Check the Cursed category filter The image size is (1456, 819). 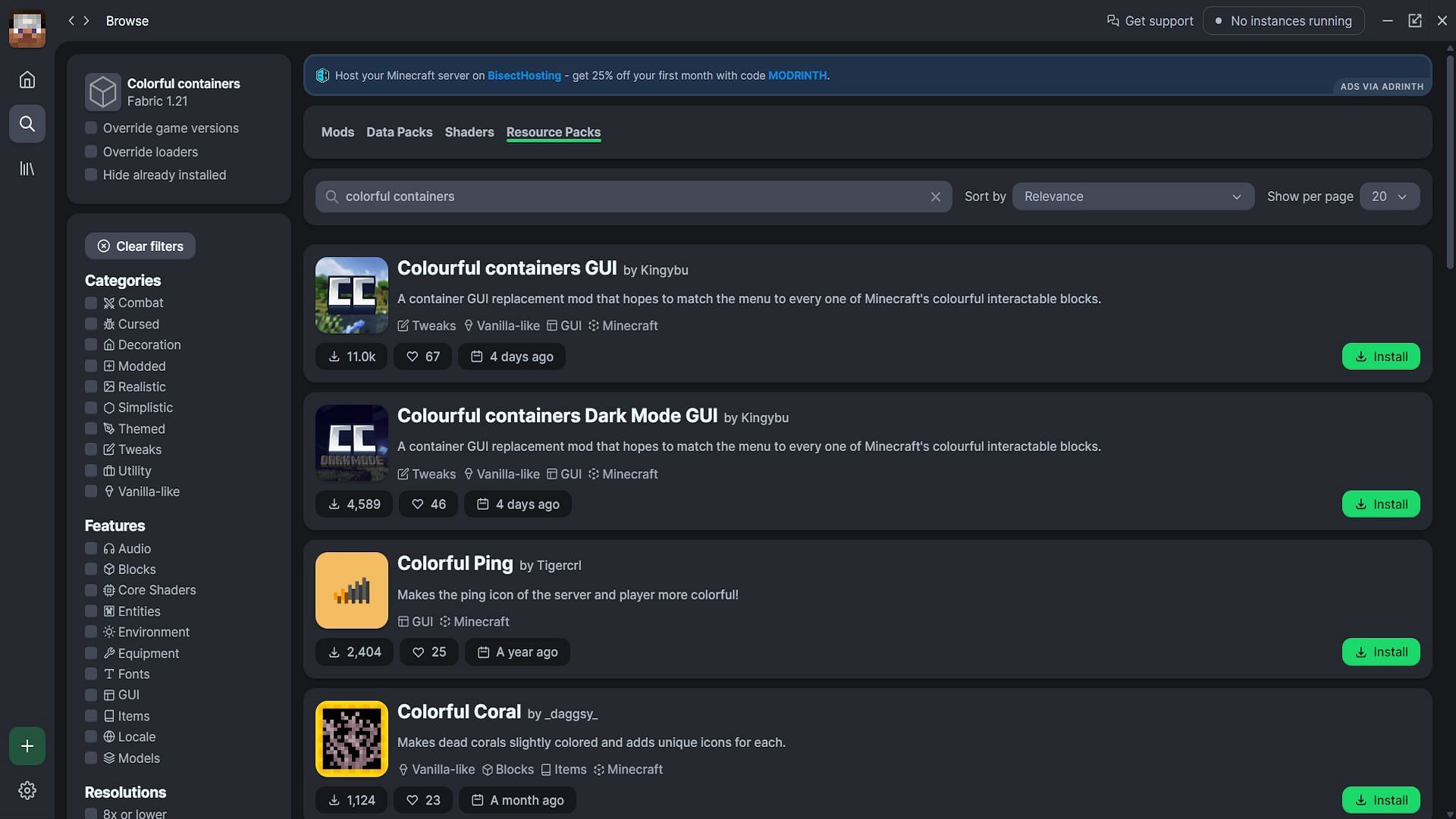pyautogui.click(x=91, y=324)
